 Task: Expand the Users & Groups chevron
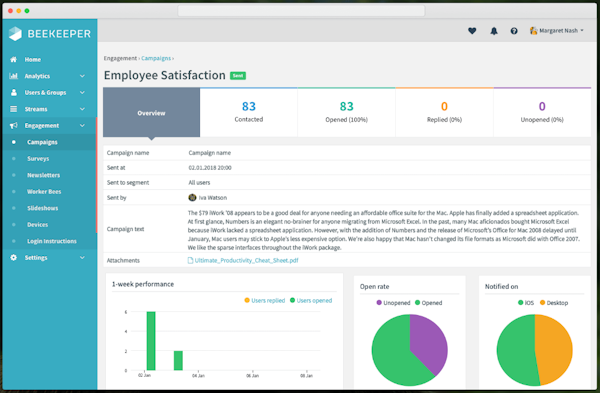(82, 93)
